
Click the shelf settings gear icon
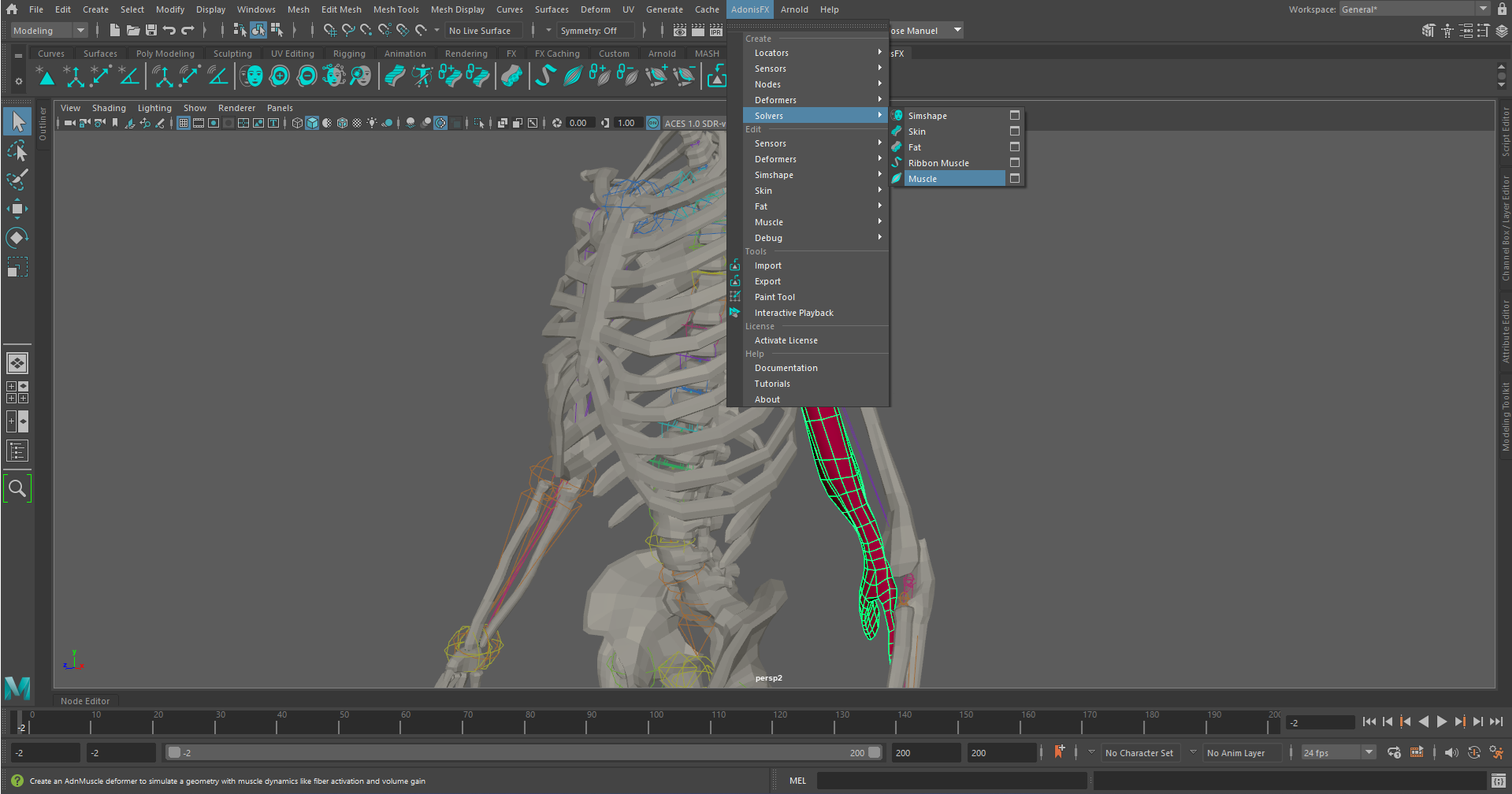[x=19, y=81]
